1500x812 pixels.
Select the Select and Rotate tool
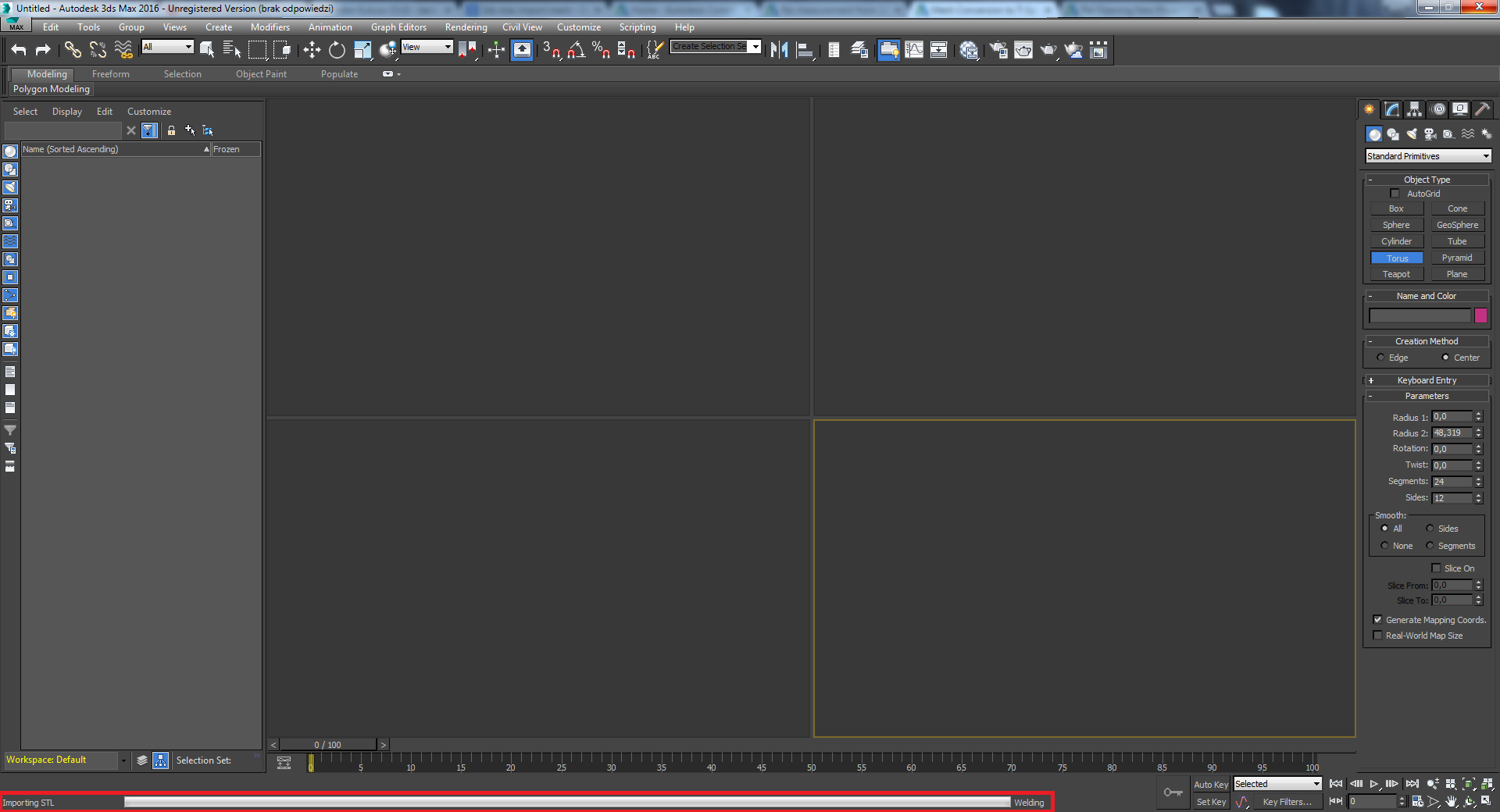point(336,49)
